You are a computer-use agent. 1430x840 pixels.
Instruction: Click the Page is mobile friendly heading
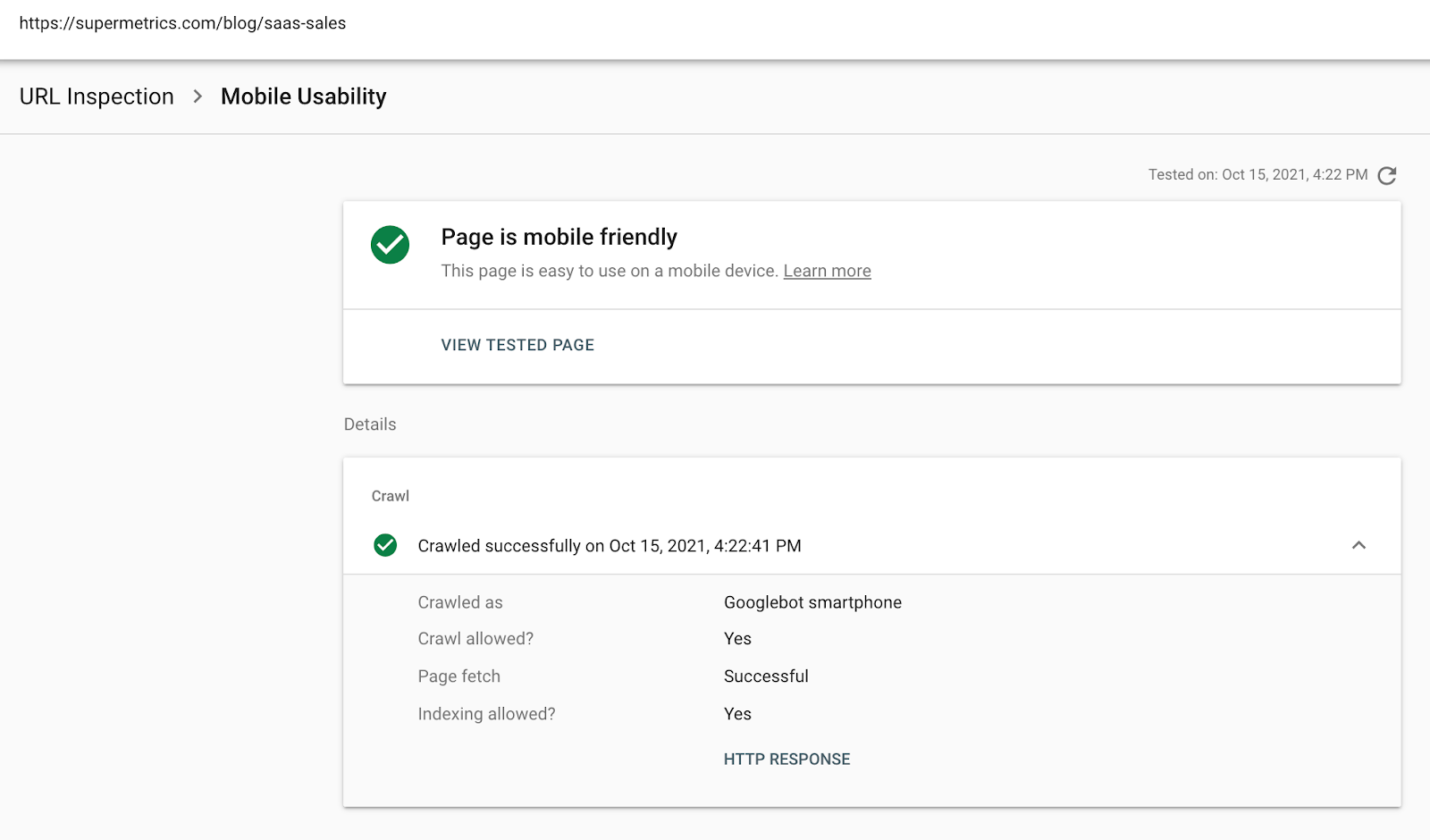click(x=559, y=237)
